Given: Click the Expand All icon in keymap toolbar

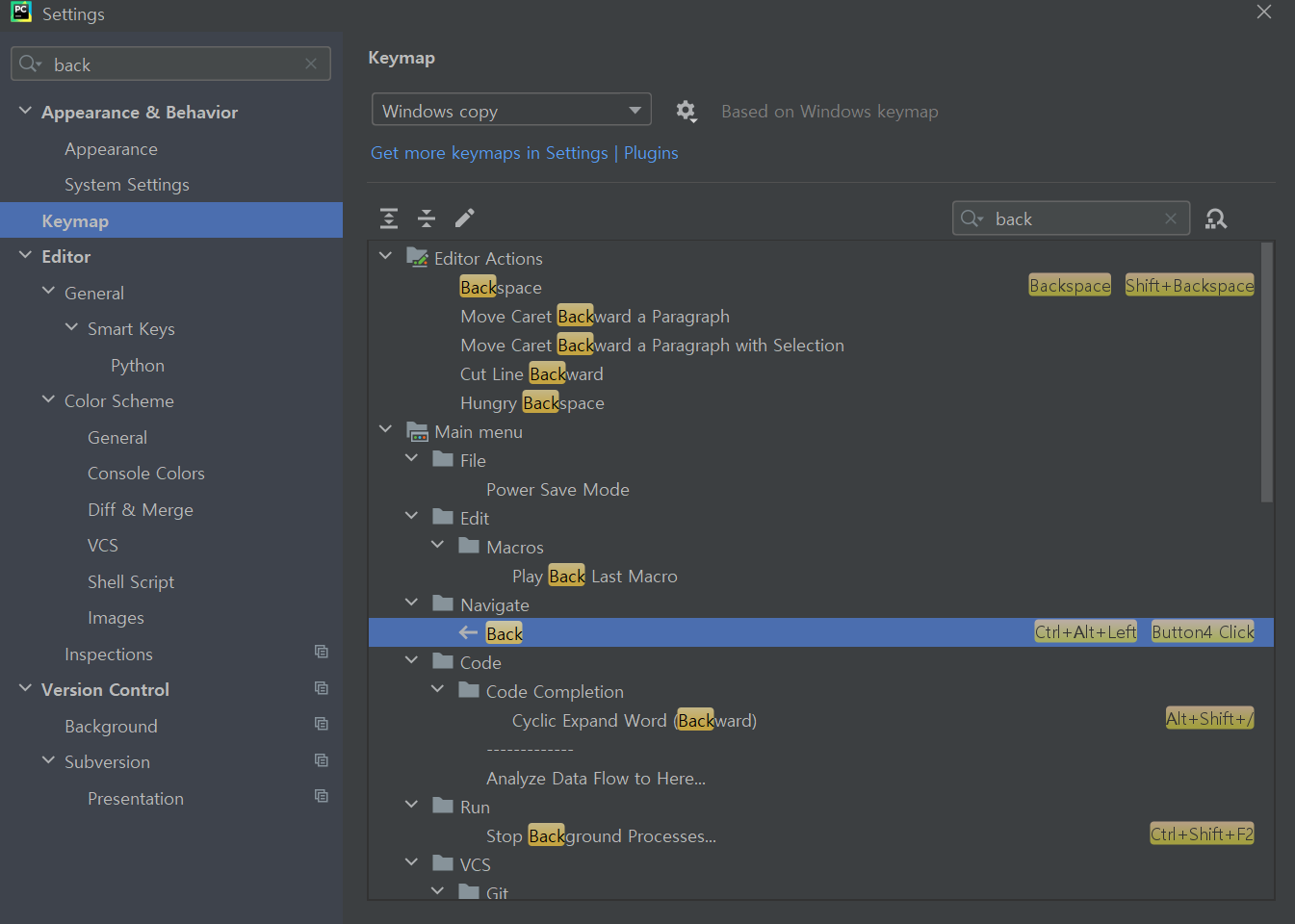Looking at the screenshot, I should tap(389, 218).
